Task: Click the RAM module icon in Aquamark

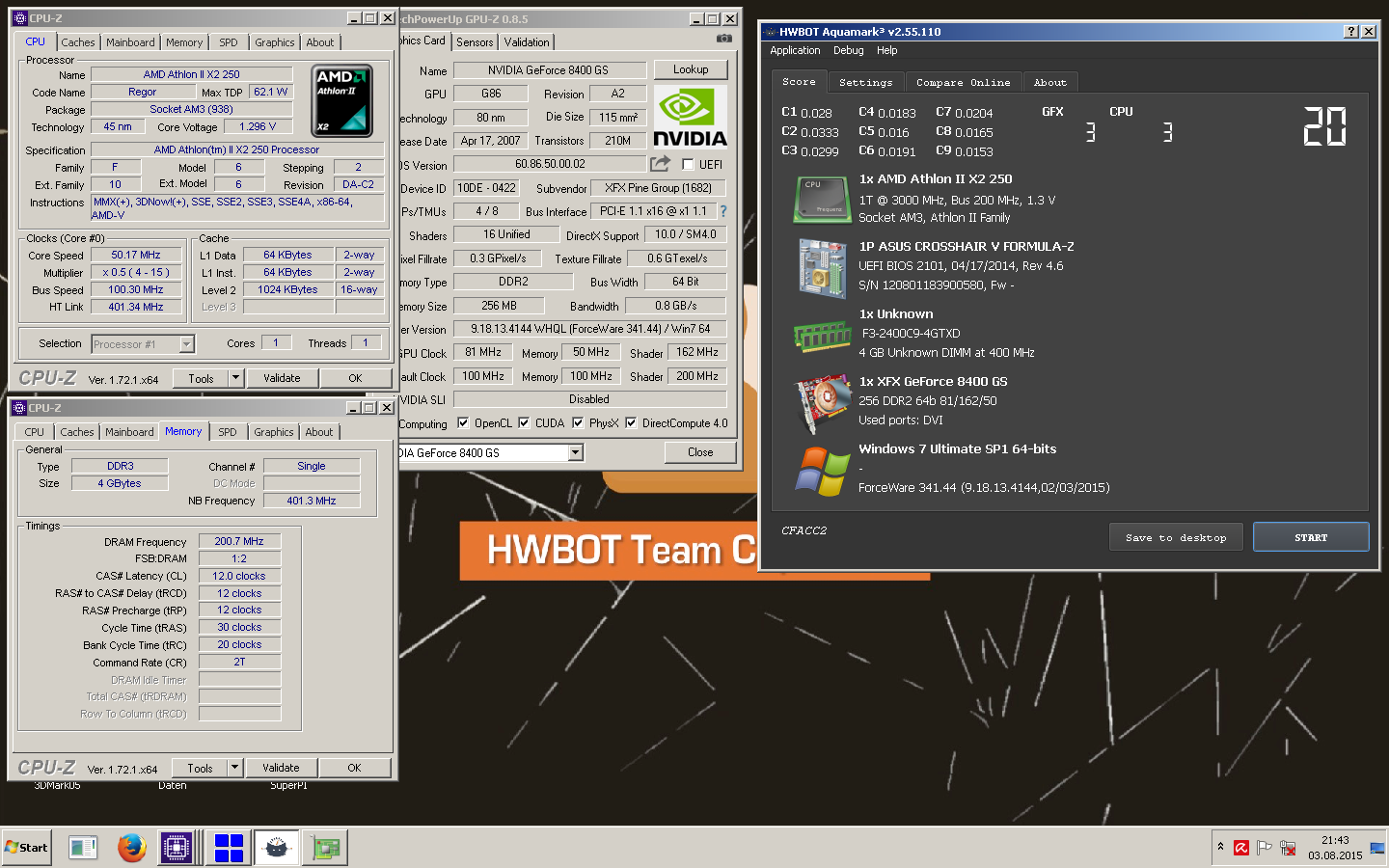Action: (822, 336)
